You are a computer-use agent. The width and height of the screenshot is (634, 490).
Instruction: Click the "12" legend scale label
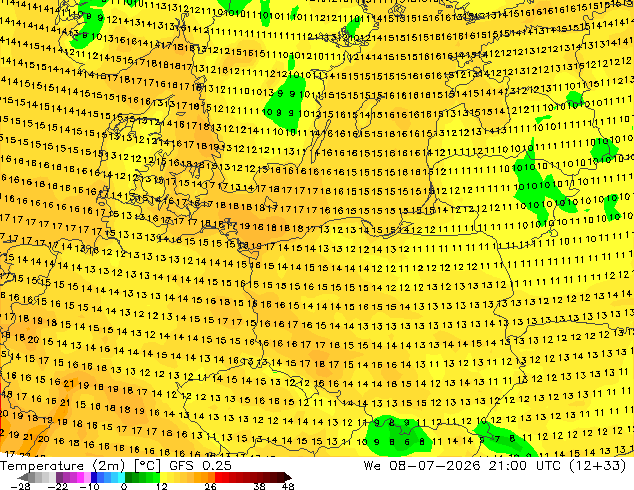pyautogui.click(x=162, y=486)
